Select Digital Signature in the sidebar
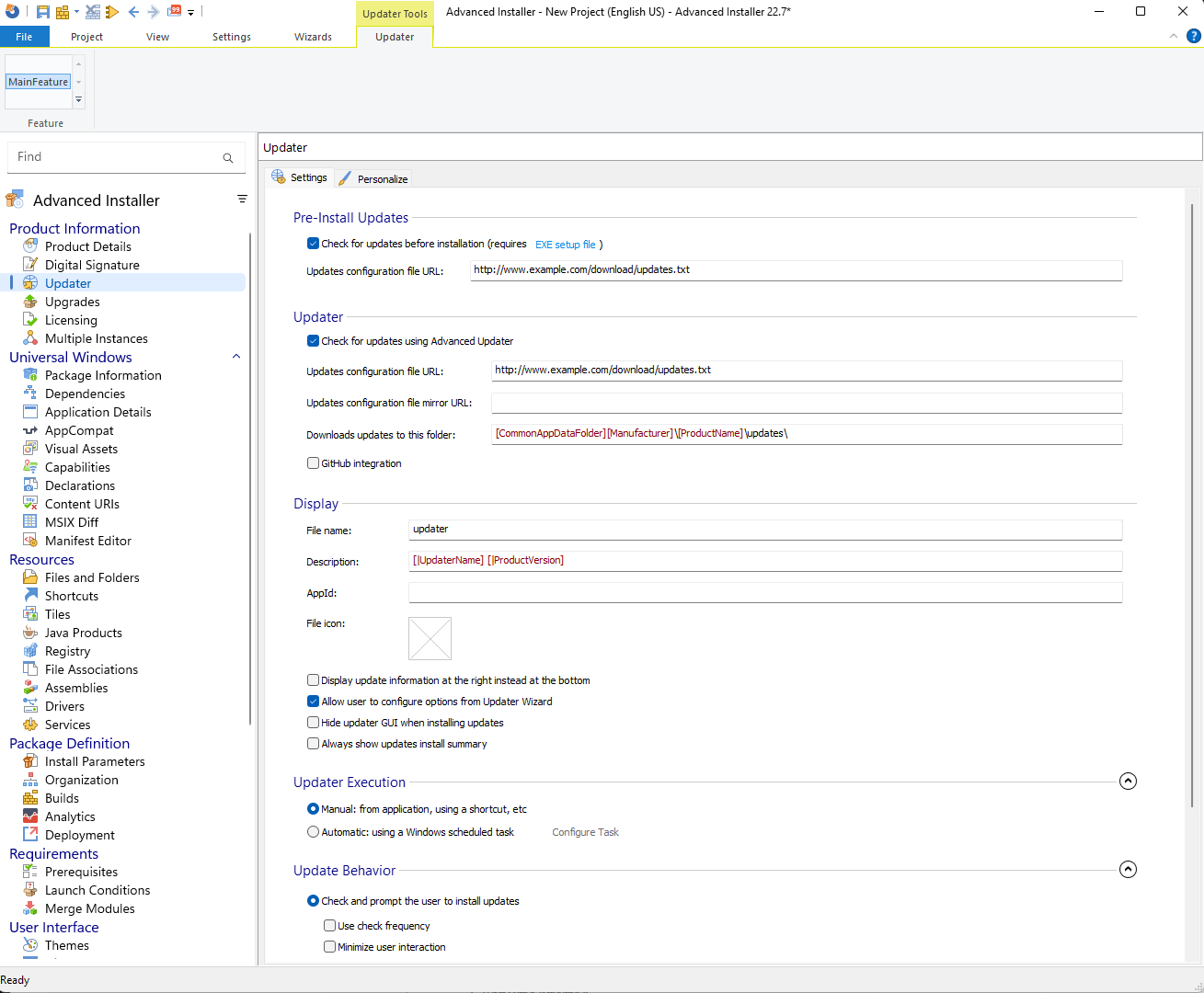Image resolution: width=1204 pixels, height=993 pixels. tap(90, 265)
